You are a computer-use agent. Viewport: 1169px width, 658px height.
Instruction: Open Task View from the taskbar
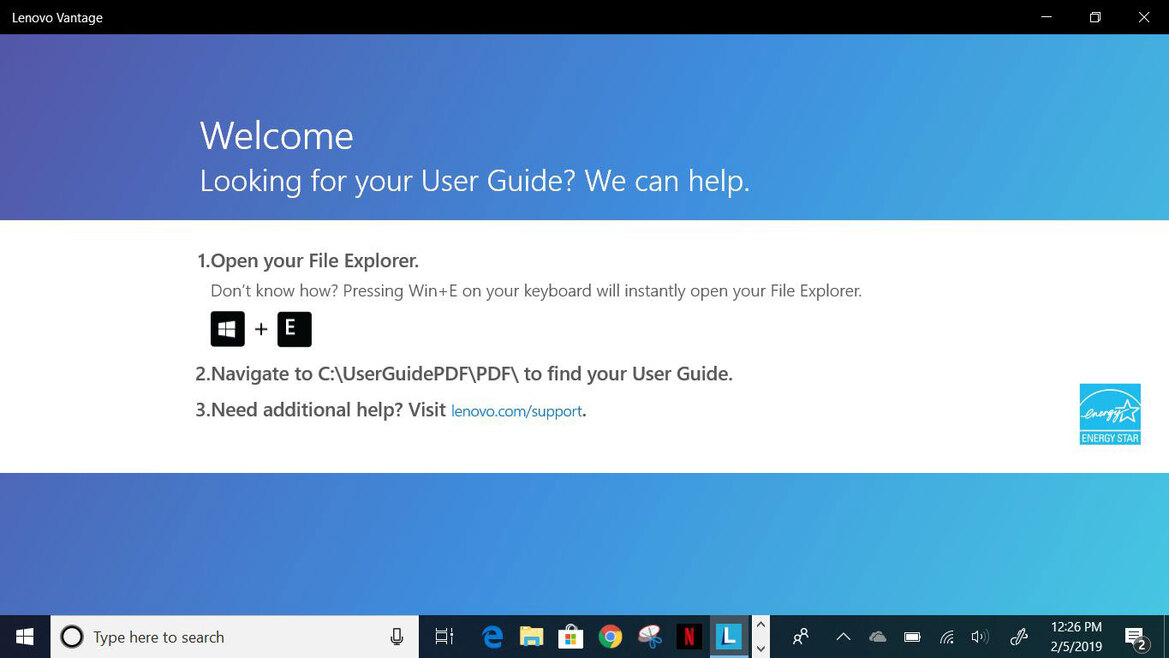point(444,636)
